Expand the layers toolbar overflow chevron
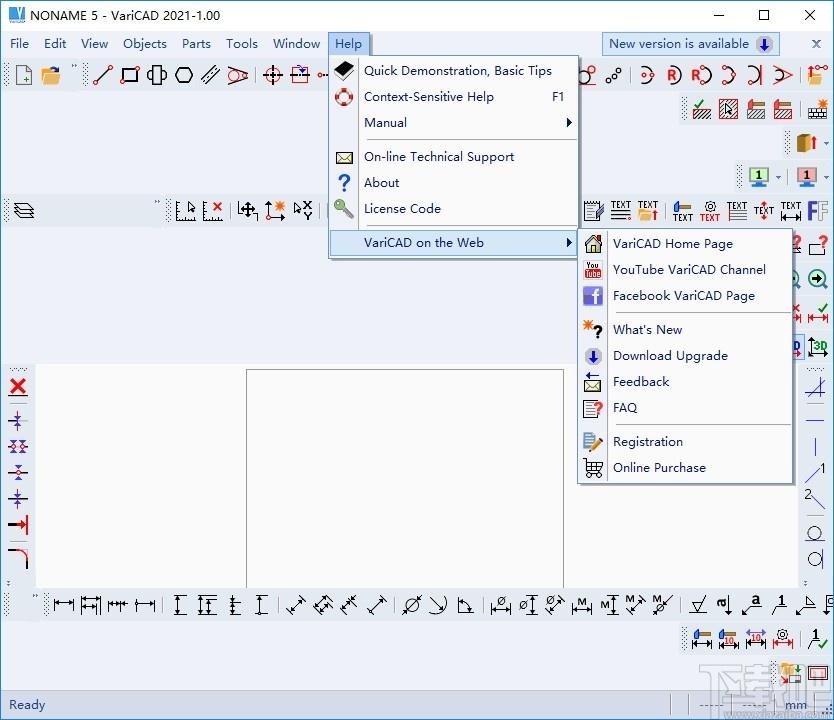The image size is (834, 720). [x=157, y=202]
